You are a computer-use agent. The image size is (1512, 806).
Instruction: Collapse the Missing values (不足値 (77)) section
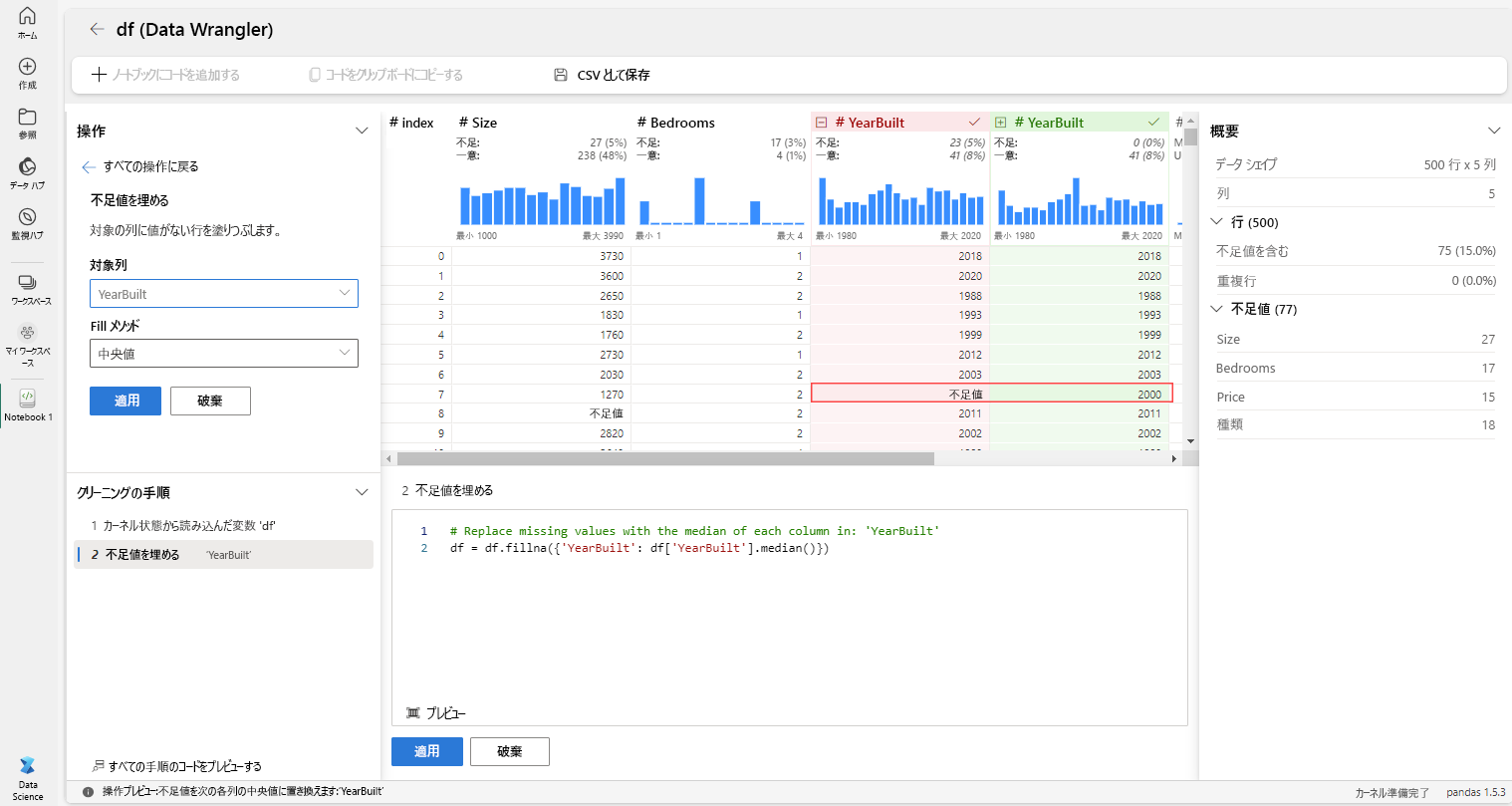click(x=1216, y=309)
